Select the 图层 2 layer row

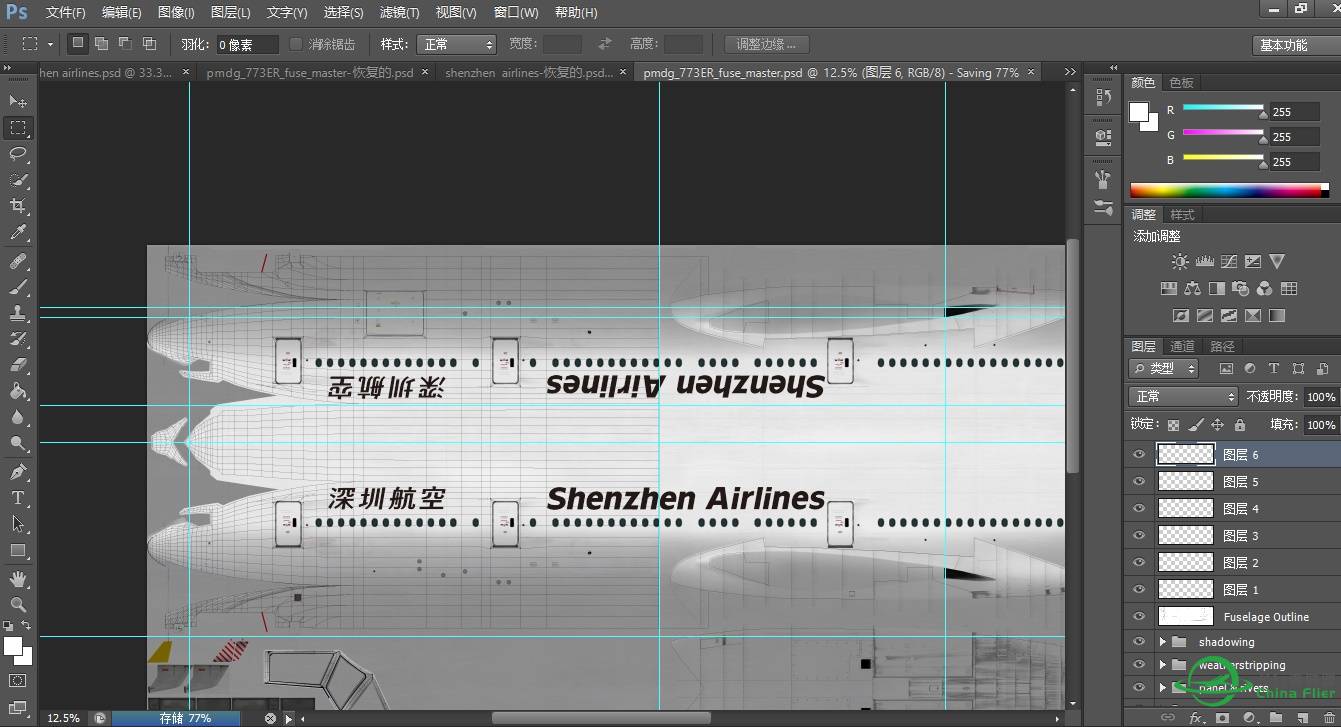coord(1232,562)
